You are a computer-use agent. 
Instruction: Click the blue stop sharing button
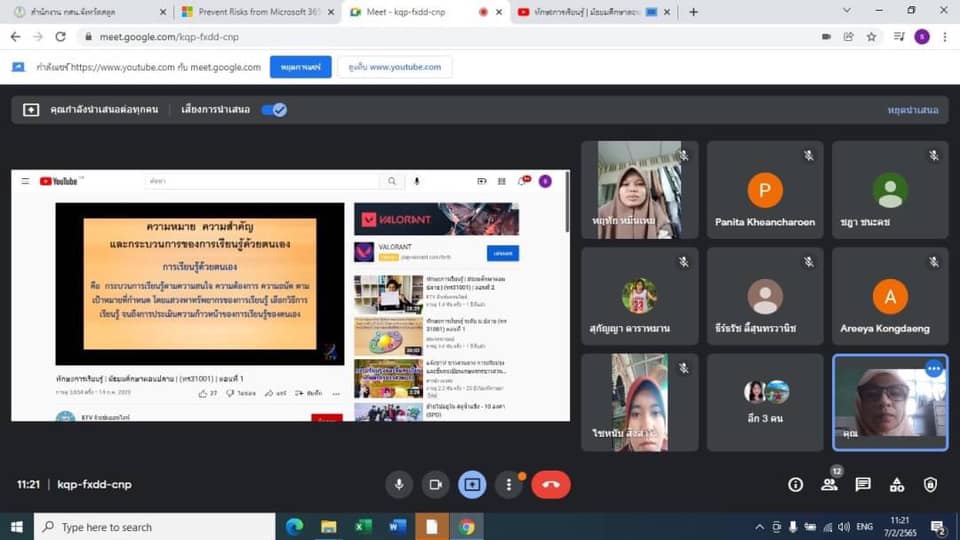tap(300, 67)
